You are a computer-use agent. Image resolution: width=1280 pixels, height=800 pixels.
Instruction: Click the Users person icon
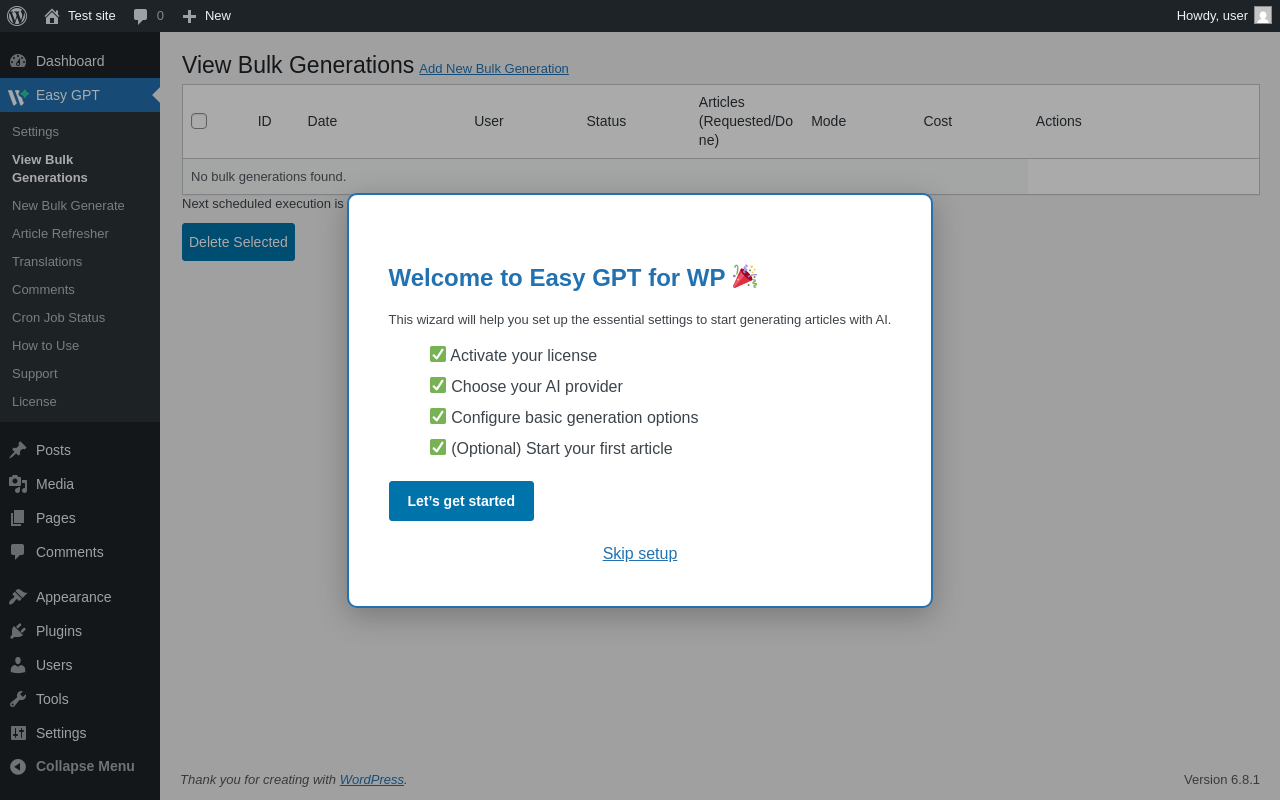pyautogui.click(x=18, y=665)
